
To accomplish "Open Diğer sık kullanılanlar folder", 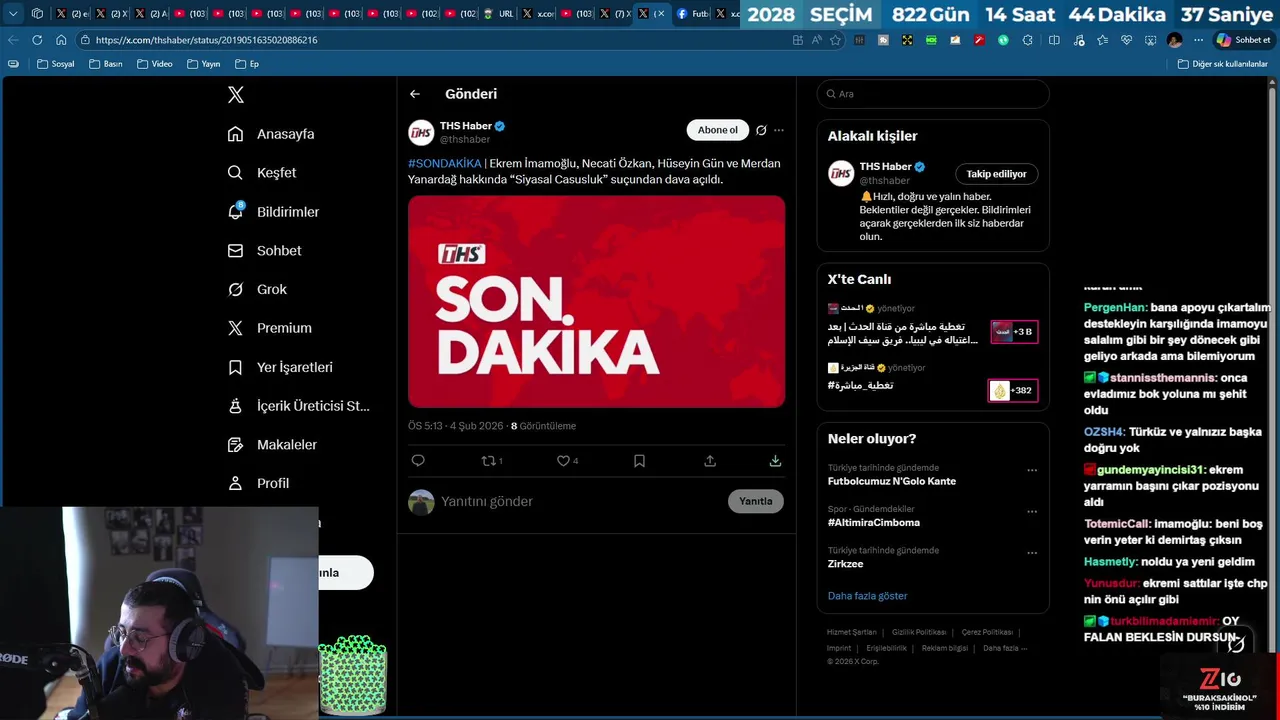I will click(x=1222, y=64).
